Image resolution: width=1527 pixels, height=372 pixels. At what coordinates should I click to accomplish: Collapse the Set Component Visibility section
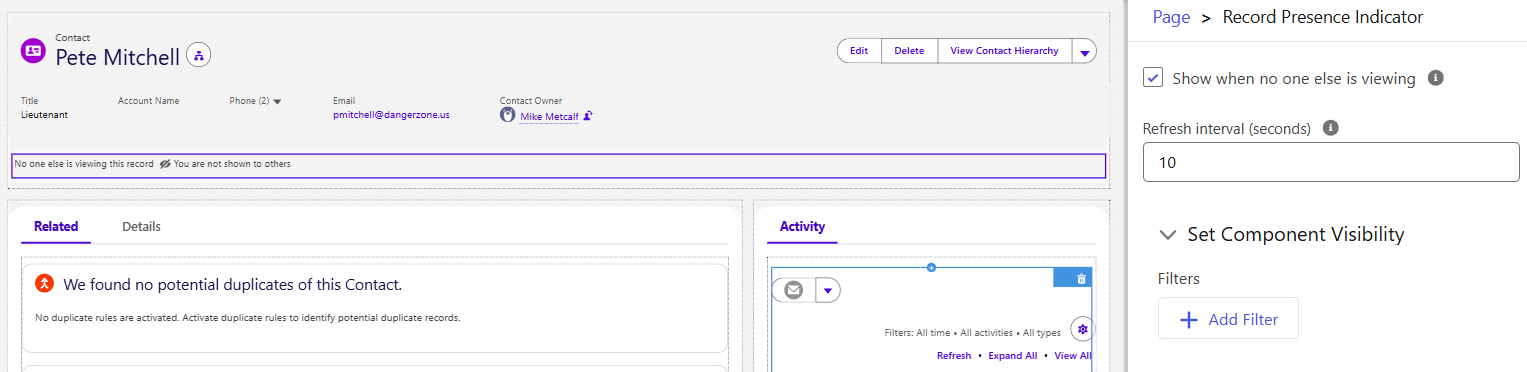(x=1167, y=235)
